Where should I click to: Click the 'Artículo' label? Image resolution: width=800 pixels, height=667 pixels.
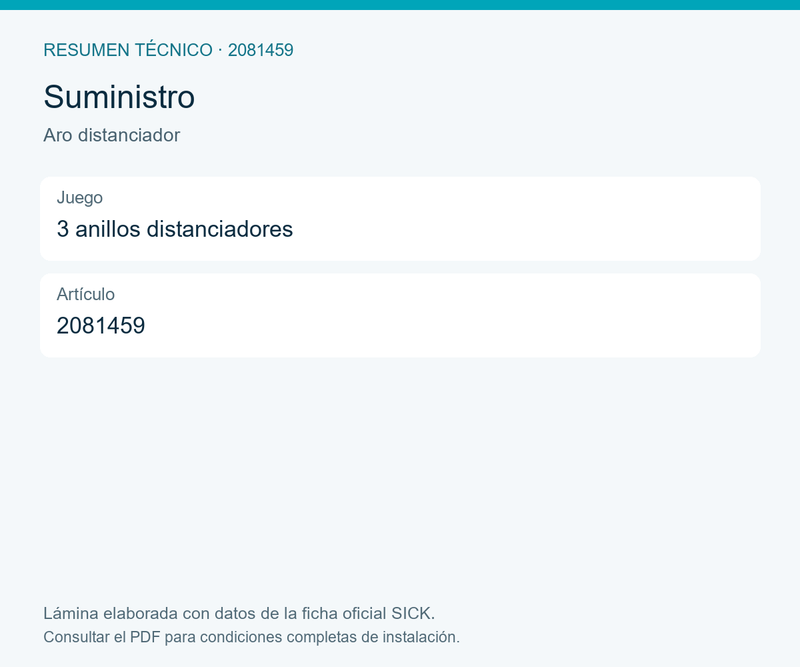point(86,294)
